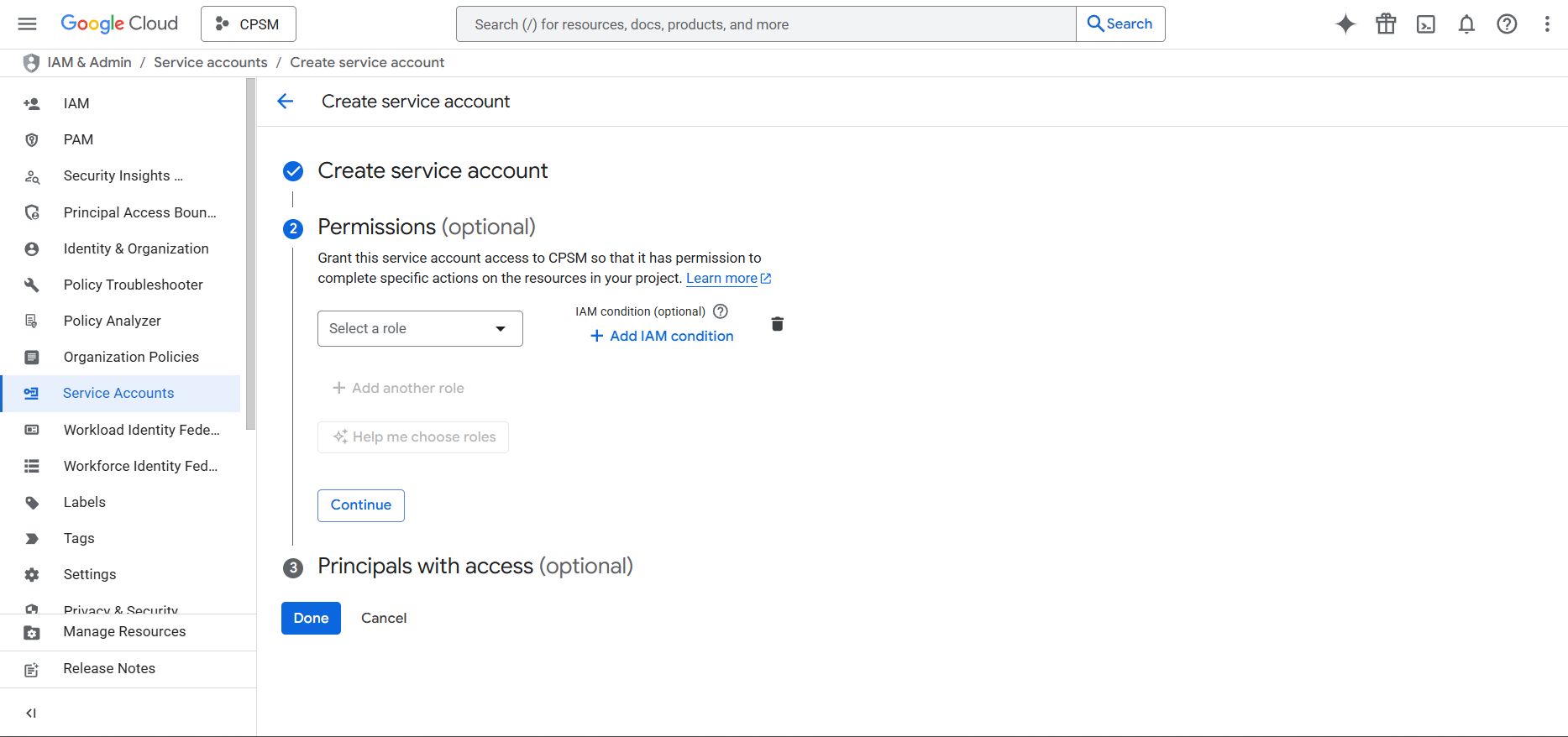
Task: Expand the Select a role dropdown
Action: pyautogui.click(x=420, y=328)
